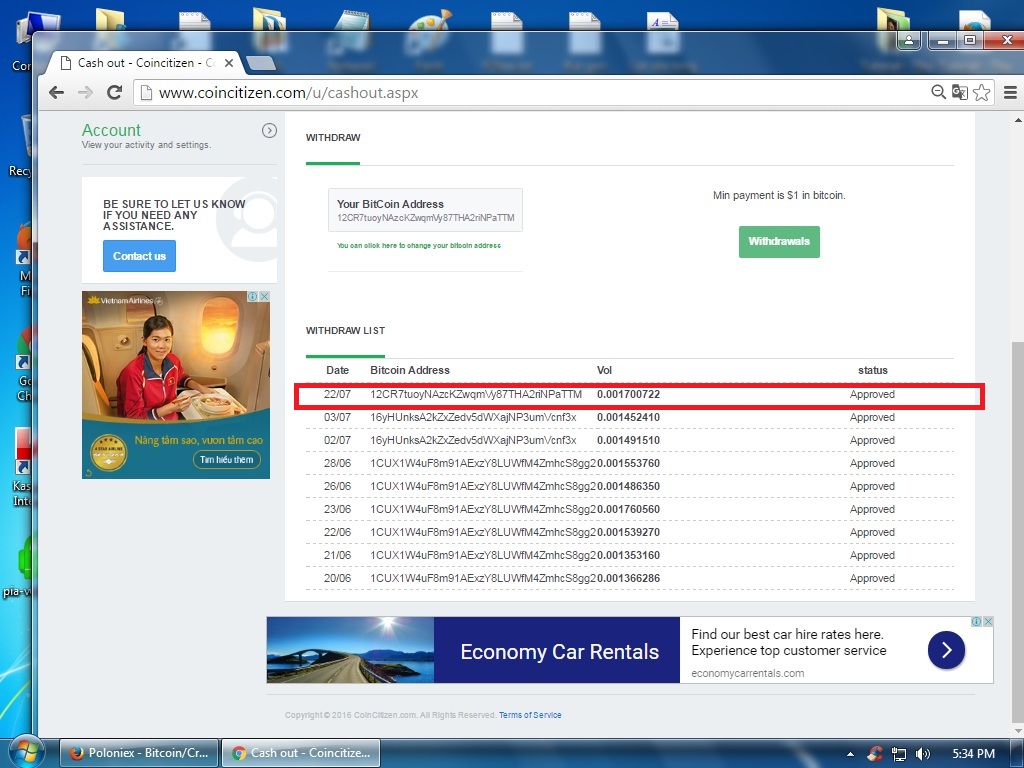Close the Cash out - Coincitizen tab
This screenshot has height=768, width=1024.
point(229,63)
